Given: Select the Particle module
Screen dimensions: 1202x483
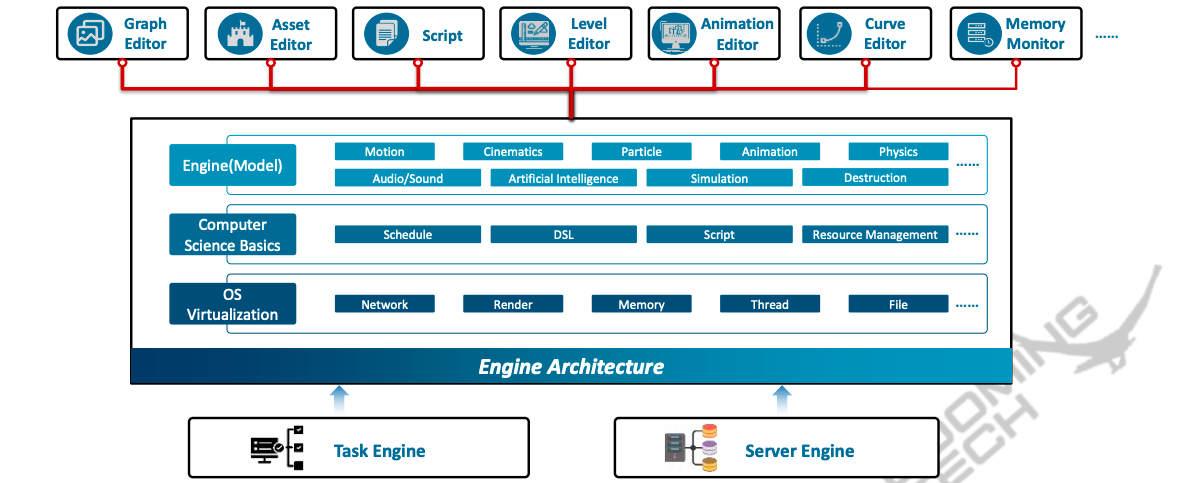Looking at the screenshot, I should [x=642, y=152].
